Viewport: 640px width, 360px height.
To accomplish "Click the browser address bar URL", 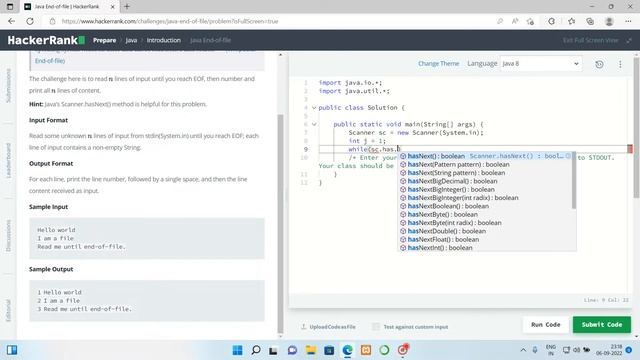I will click(x=170, y=21).
